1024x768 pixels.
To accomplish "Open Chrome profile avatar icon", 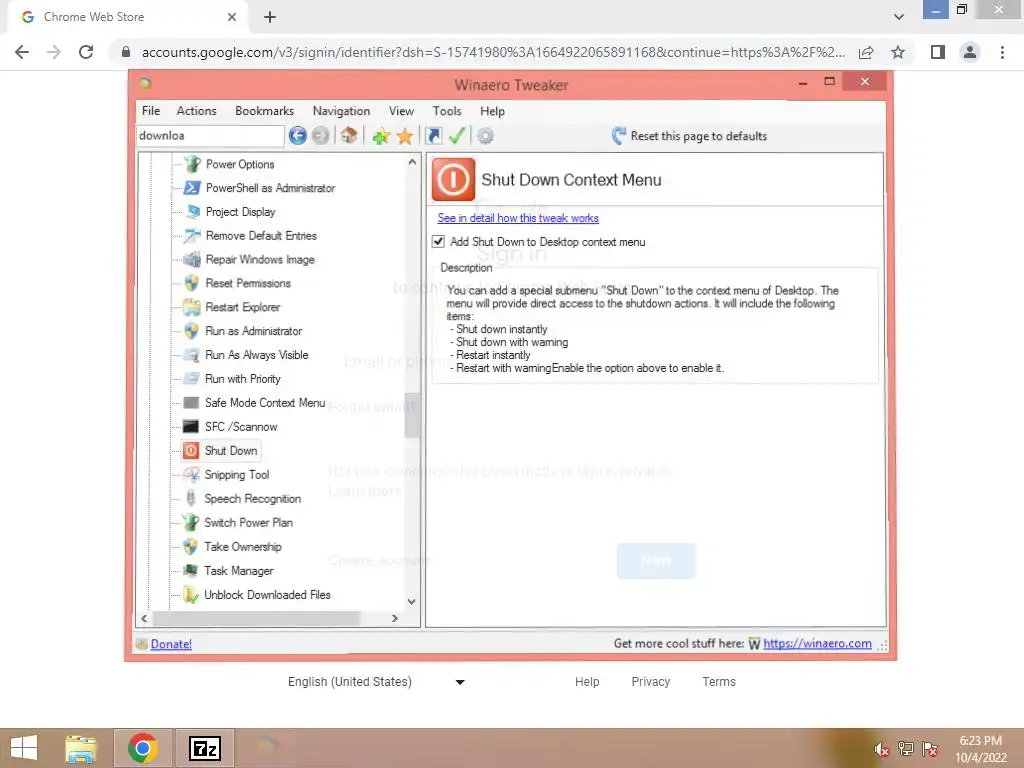I will tap(970, 52).
